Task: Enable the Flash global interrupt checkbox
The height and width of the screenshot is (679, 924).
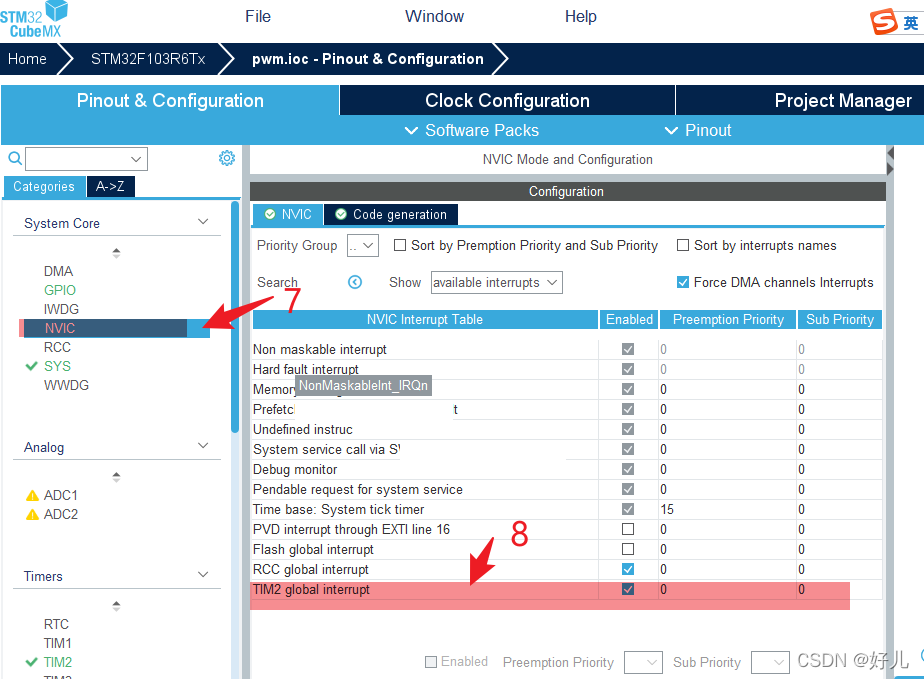Action: (628, 549)
